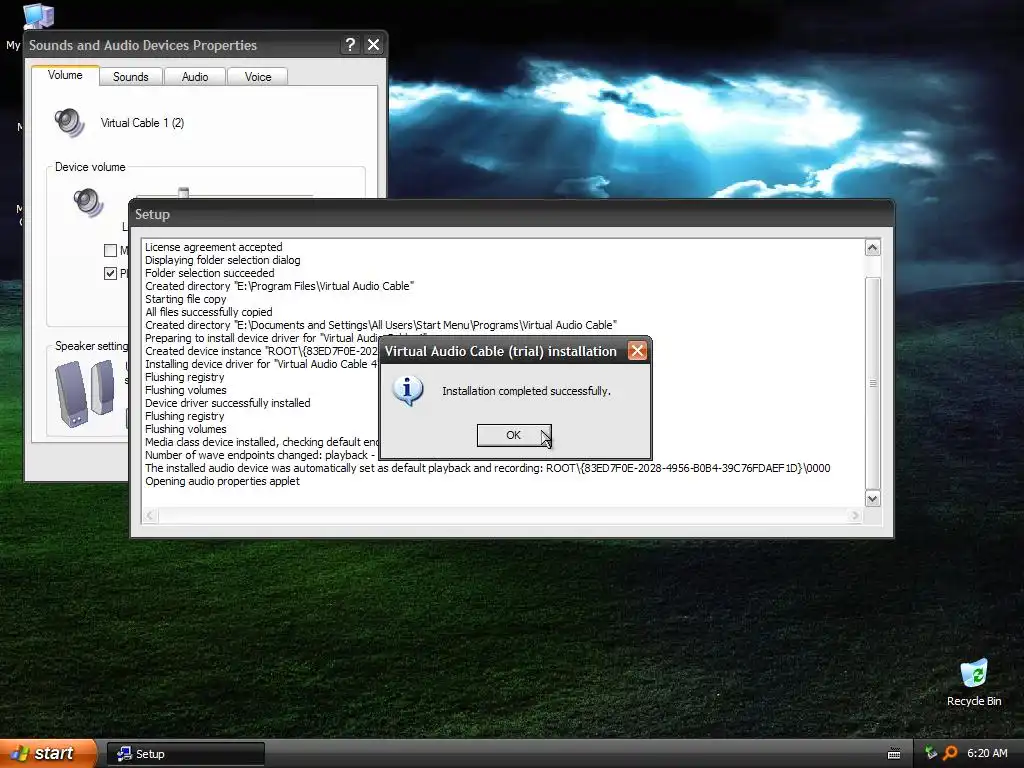This screenshot has width=1024, height=768.
Task: Click the 'Folder selection succeeded' log line
Action: tap(210, 273)
